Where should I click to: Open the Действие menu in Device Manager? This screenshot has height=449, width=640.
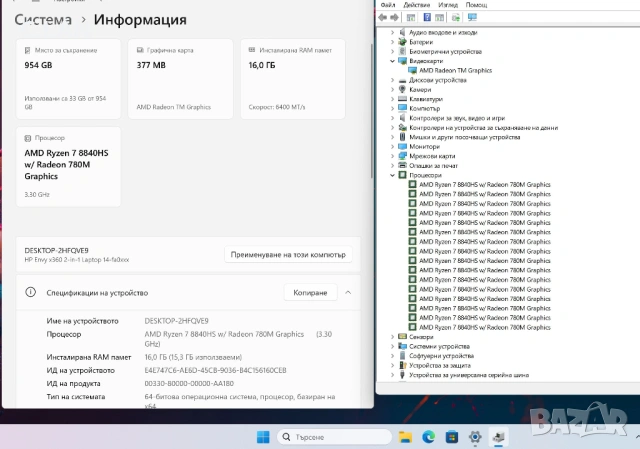[417, 5]
